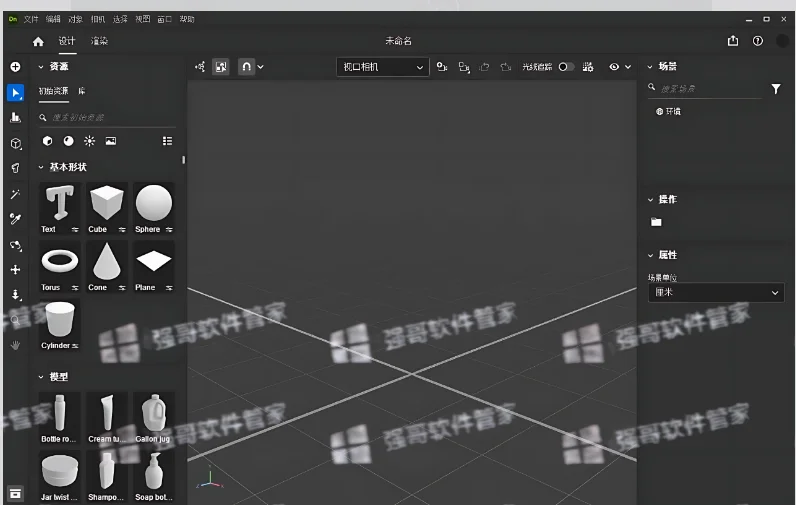
Task: Open the 对象 menu
Action: coord(75,19)
